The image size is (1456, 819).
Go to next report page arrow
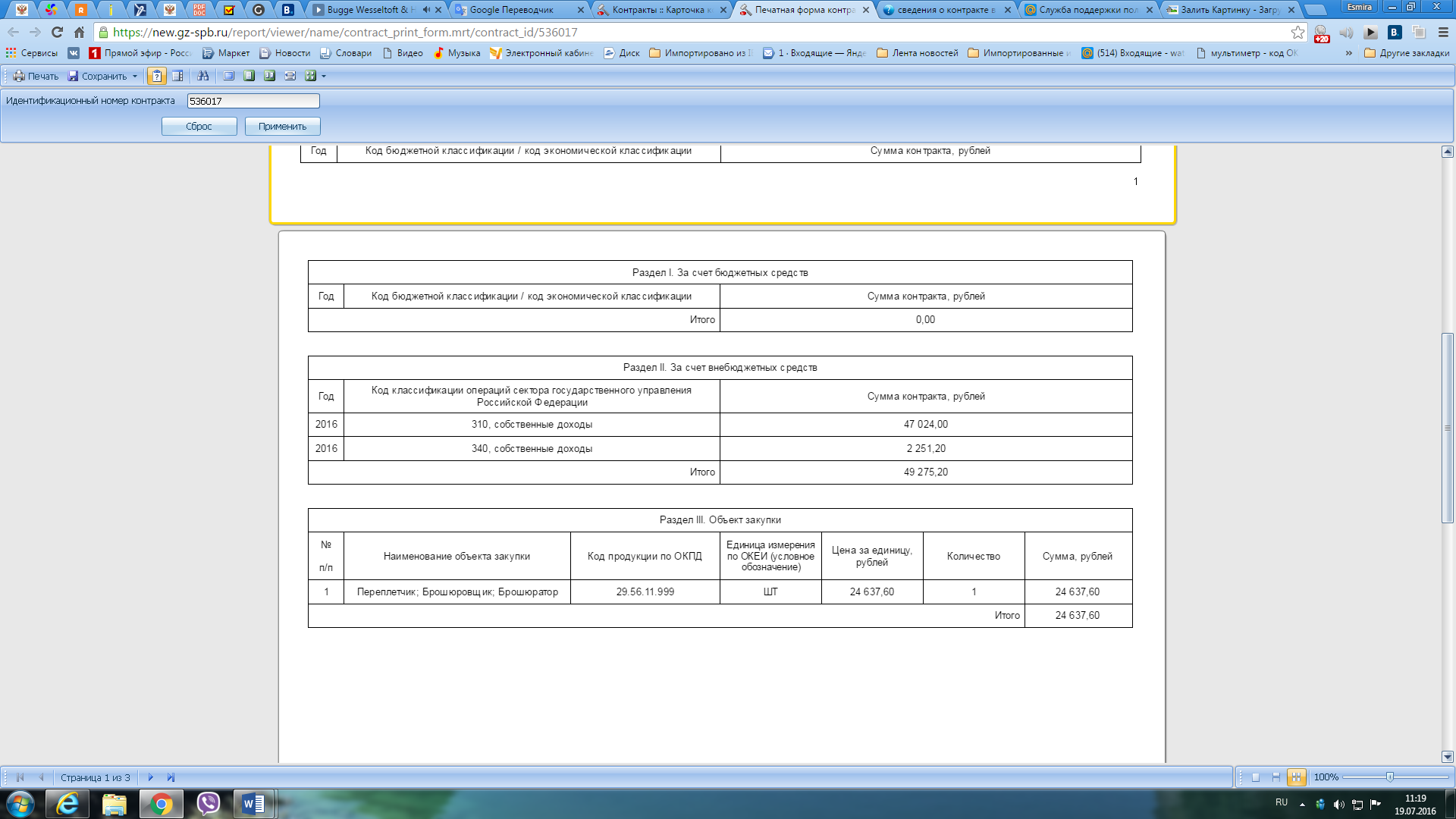150,777
